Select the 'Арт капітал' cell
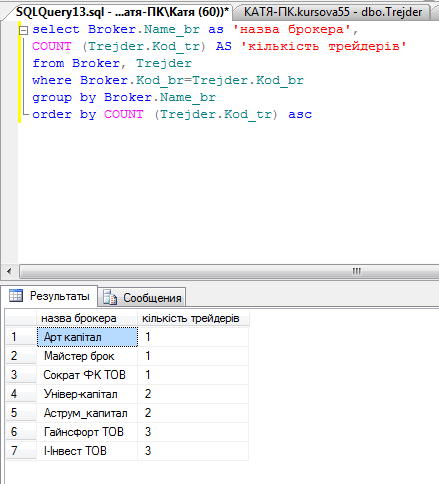The image size is (439, 484). coord(87,337)
